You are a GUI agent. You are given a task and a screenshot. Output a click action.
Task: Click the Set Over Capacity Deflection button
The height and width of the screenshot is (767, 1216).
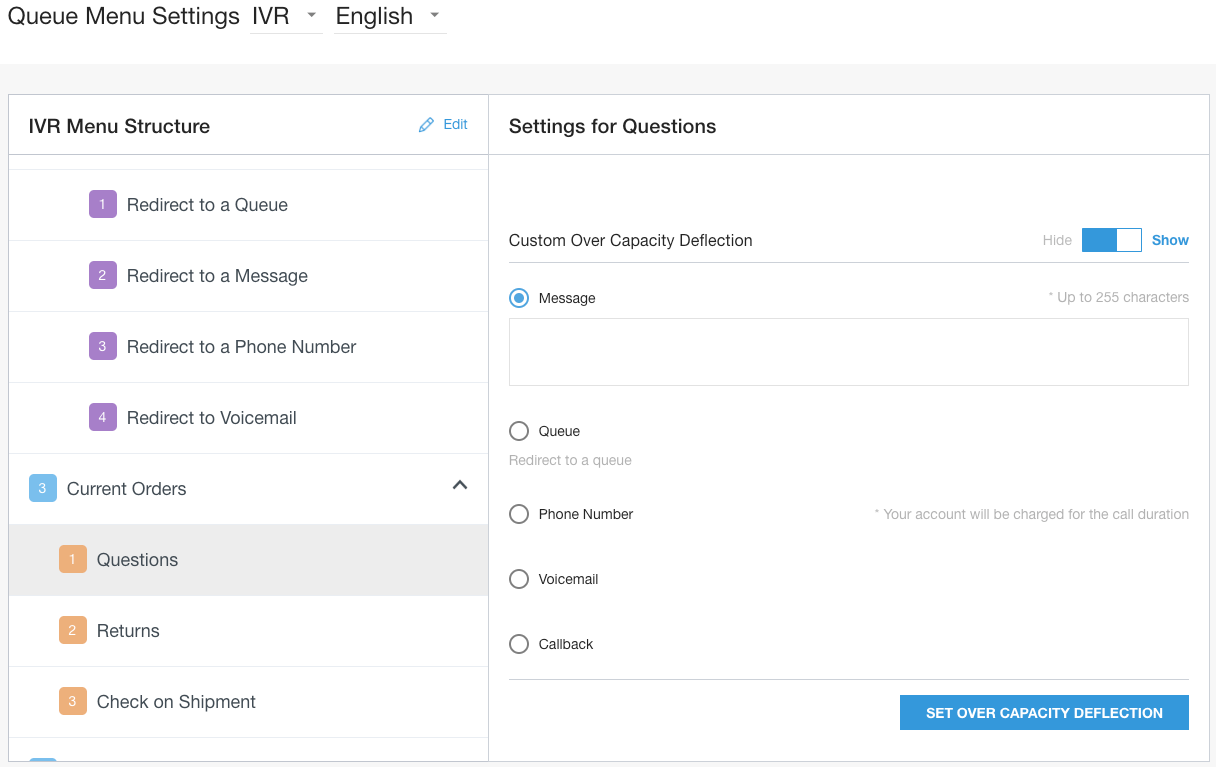pyautogui.click(x=1044, y=712)
